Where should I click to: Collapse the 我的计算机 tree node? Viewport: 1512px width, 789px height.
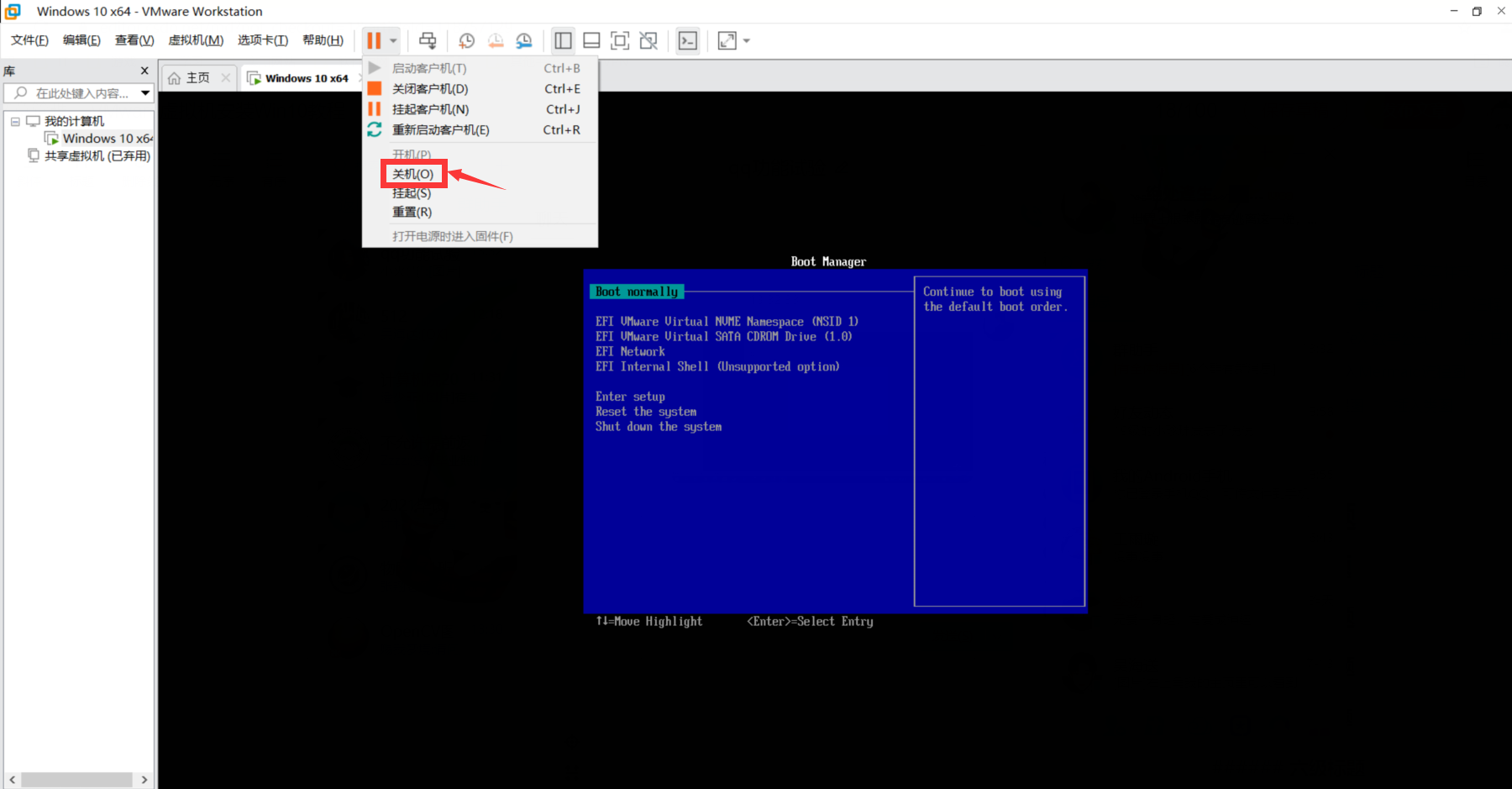point(15,121)
